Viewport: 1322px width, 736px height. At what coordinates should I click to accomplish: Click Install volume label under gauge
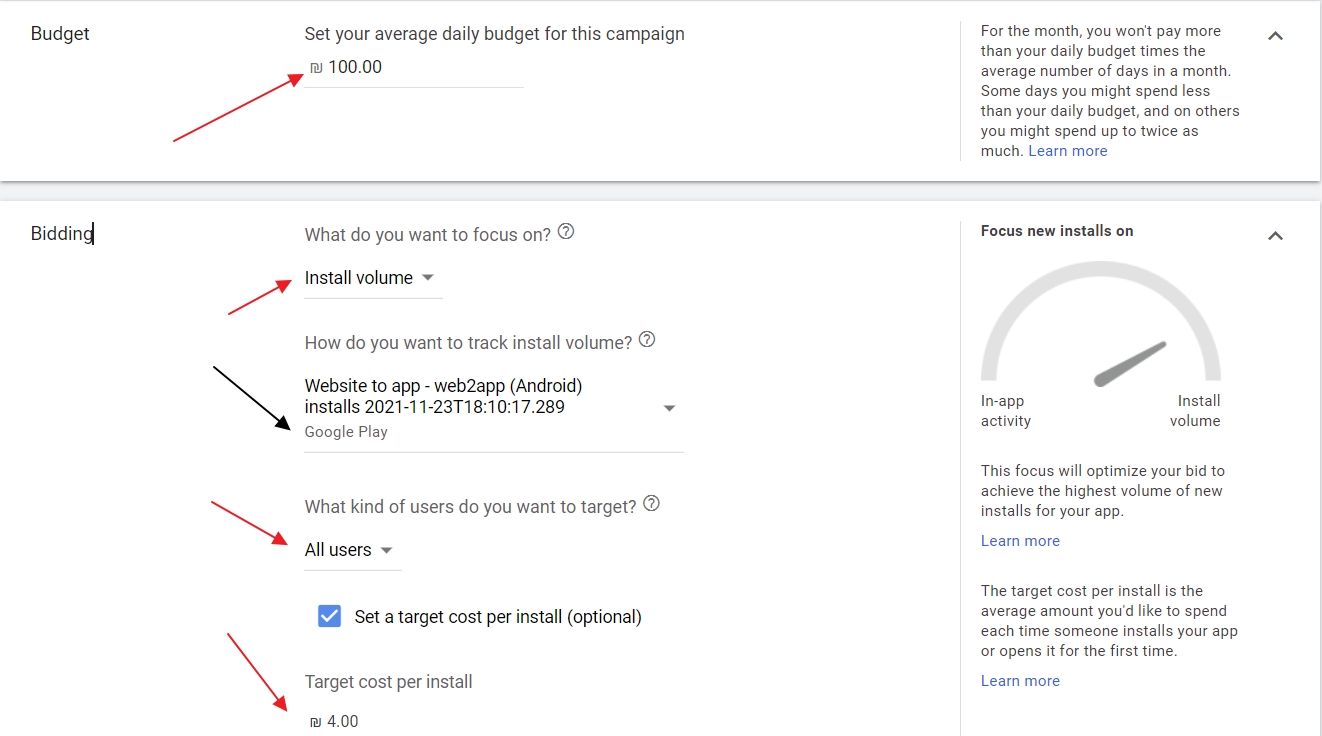pos(1196,411)
